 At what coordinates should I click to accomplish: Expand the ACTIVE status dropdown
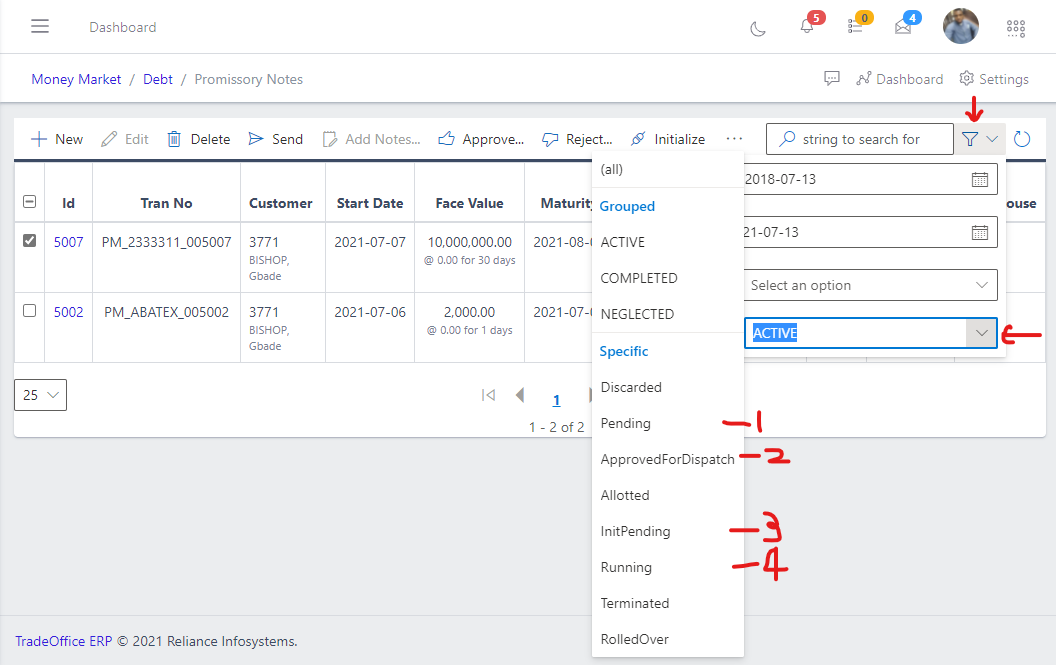981,333
